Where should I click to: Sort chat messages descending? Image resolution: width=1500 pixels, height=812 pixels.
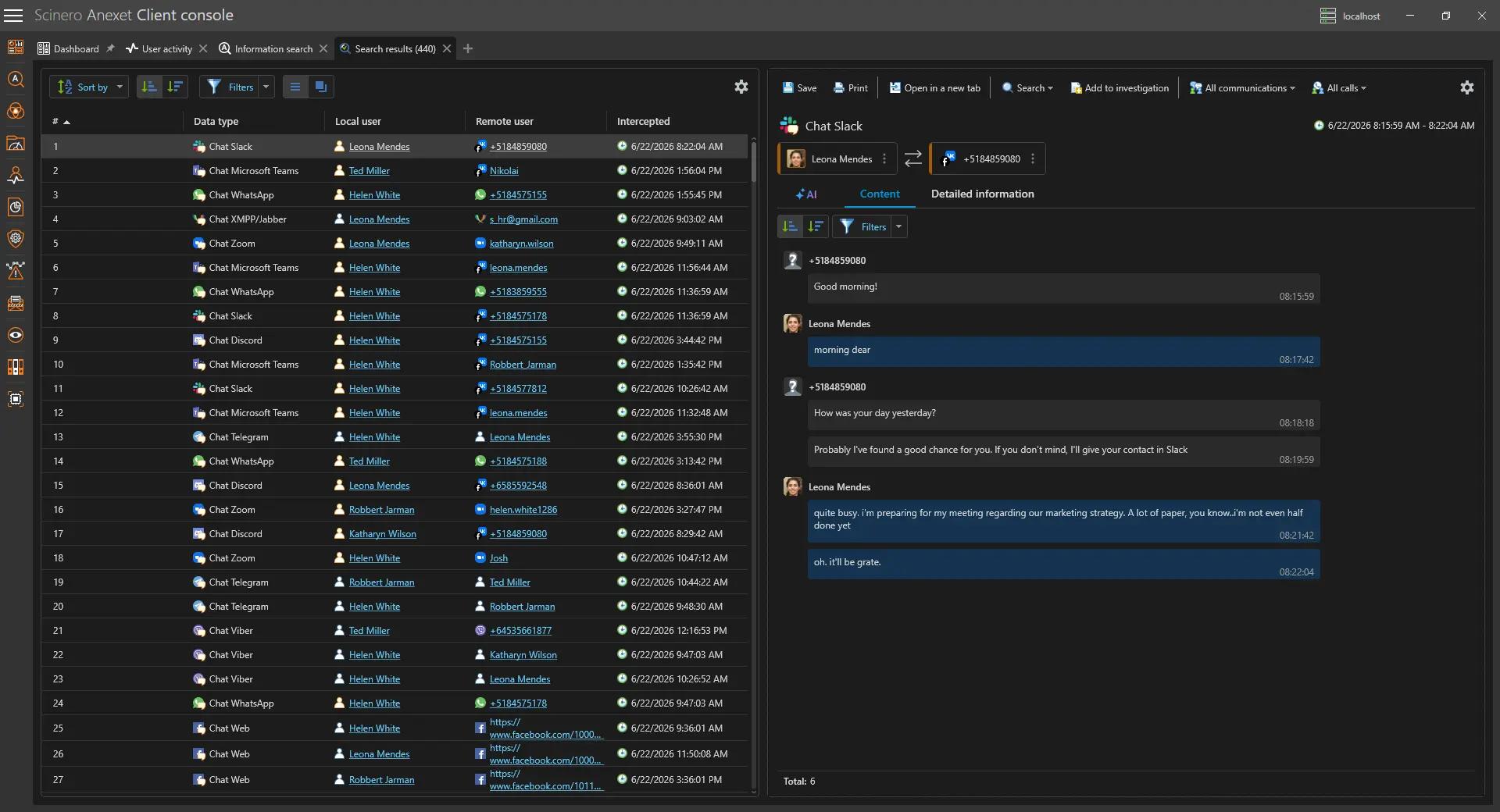pos(816,226)
